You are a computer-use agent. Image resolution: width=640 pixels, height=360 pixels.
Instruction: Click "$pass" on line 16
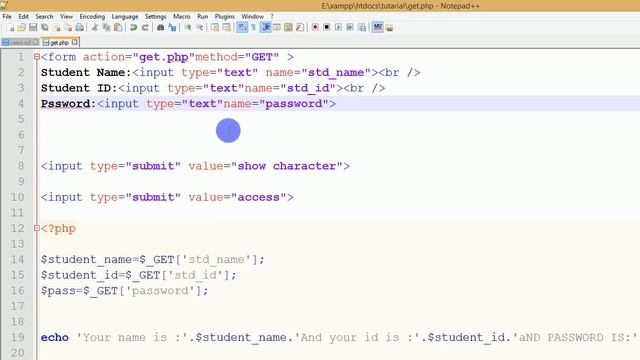[58, 291]
